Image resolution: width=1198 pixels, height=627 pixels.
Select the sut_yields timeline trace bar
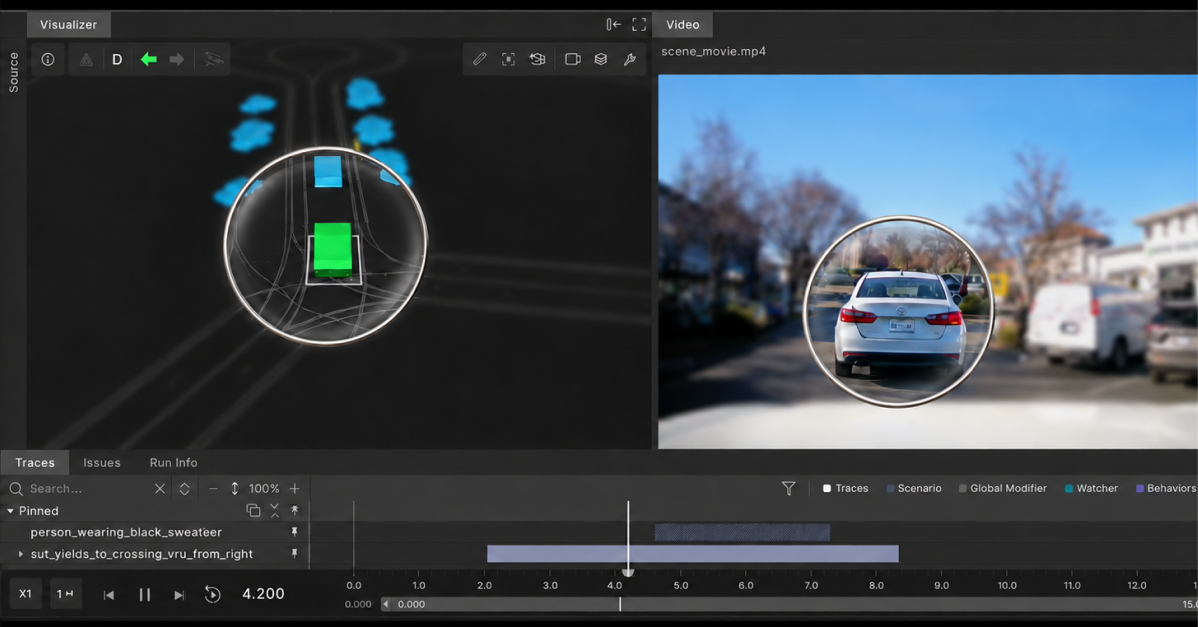pos(692,554)
